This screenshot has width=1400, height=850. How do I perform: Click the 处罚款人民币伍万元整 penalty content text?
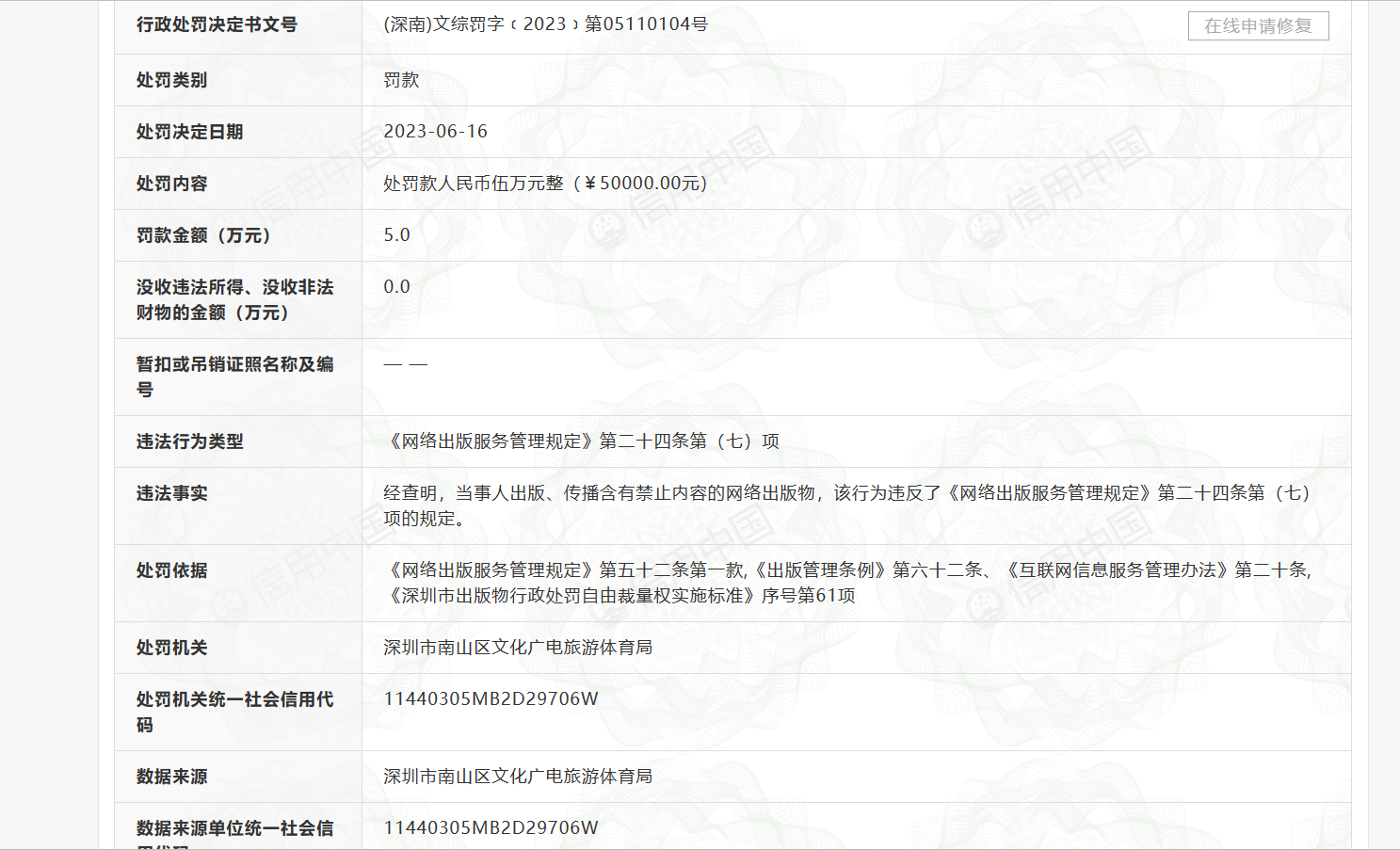tap(545, 184)
